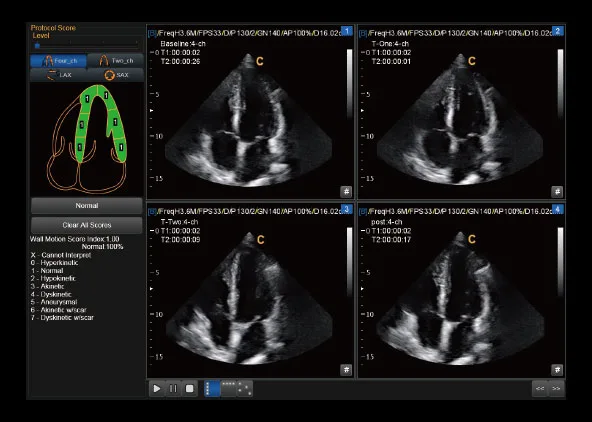Click the # icon on T-One 4-ch panel
The height and width of the screenshot is (422, 592).
[x=557, y=192]
